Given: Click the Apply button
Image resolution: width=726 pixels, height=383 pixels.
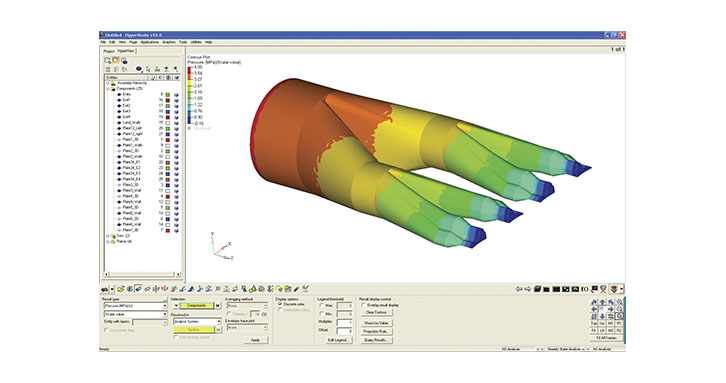Looking at the screenshot, I should tap(256, 340).
